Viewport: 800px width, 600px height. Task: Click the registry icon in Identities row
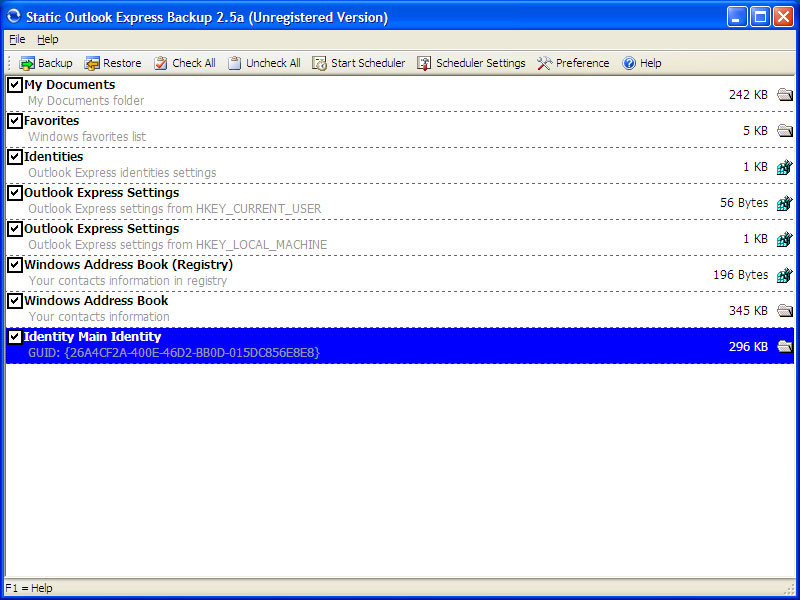pyautogui.click(x=785, y=167)
